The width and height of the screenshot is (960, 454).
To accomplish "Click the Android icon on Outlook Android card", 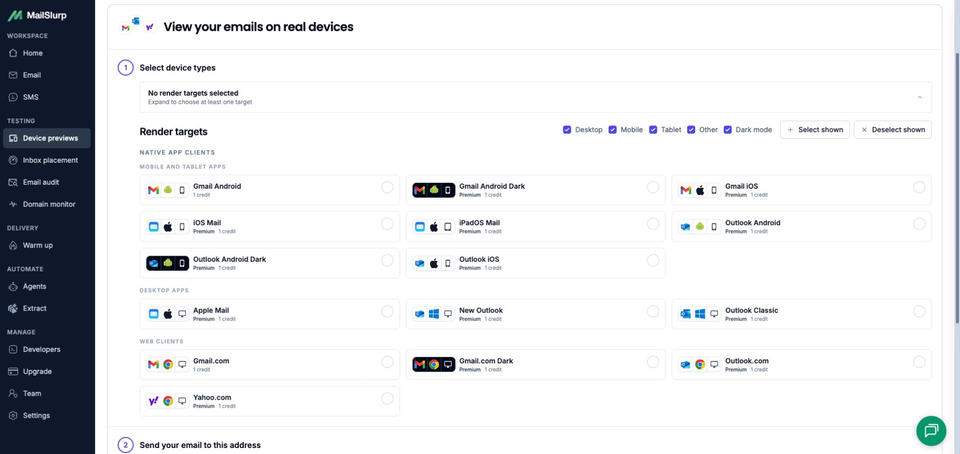I will click(700, 227).
